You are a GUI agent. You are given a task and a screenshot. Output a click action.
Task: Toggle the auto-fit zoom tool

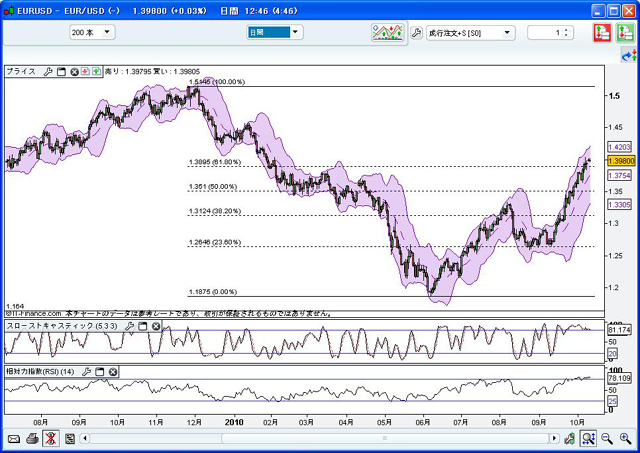(x=588, y=439)
